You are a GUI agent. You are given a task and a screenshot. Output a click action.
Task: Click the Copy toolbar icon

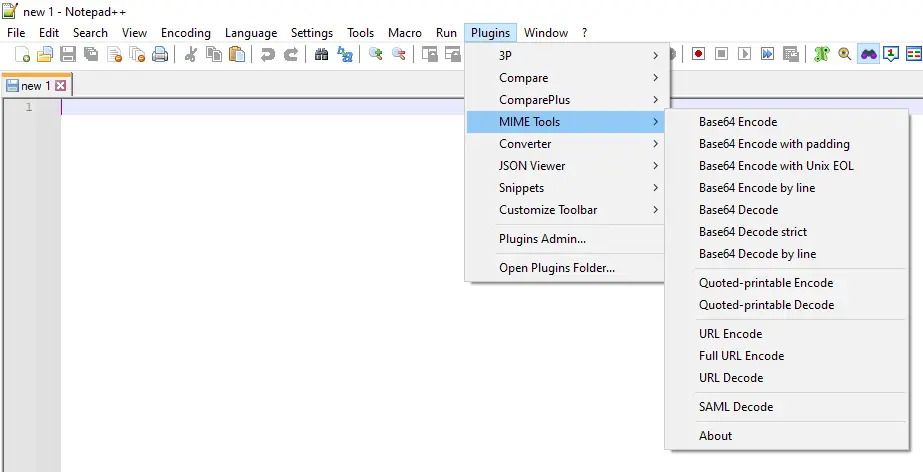coord(214,55)
